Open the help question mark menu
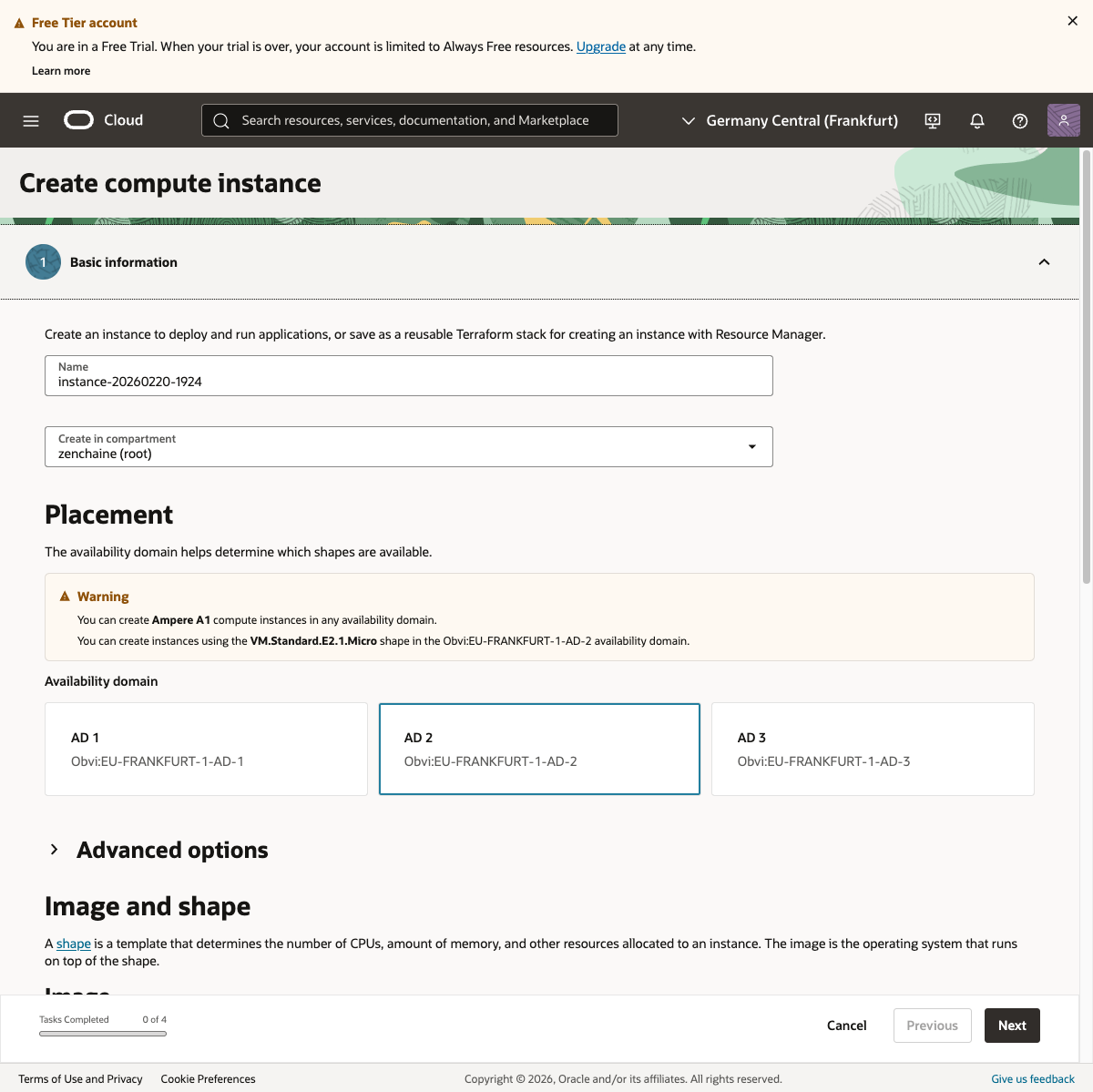The image size is (1093, 1092). pyautogui.click(x=1020, y=120)
